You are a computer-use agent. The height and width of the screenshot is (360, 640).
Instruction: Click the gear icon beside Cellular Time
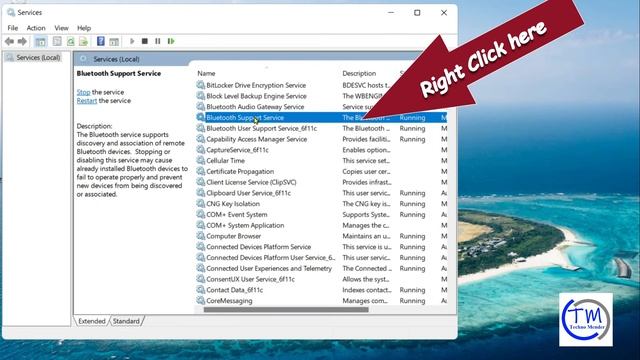click(200, 160)
